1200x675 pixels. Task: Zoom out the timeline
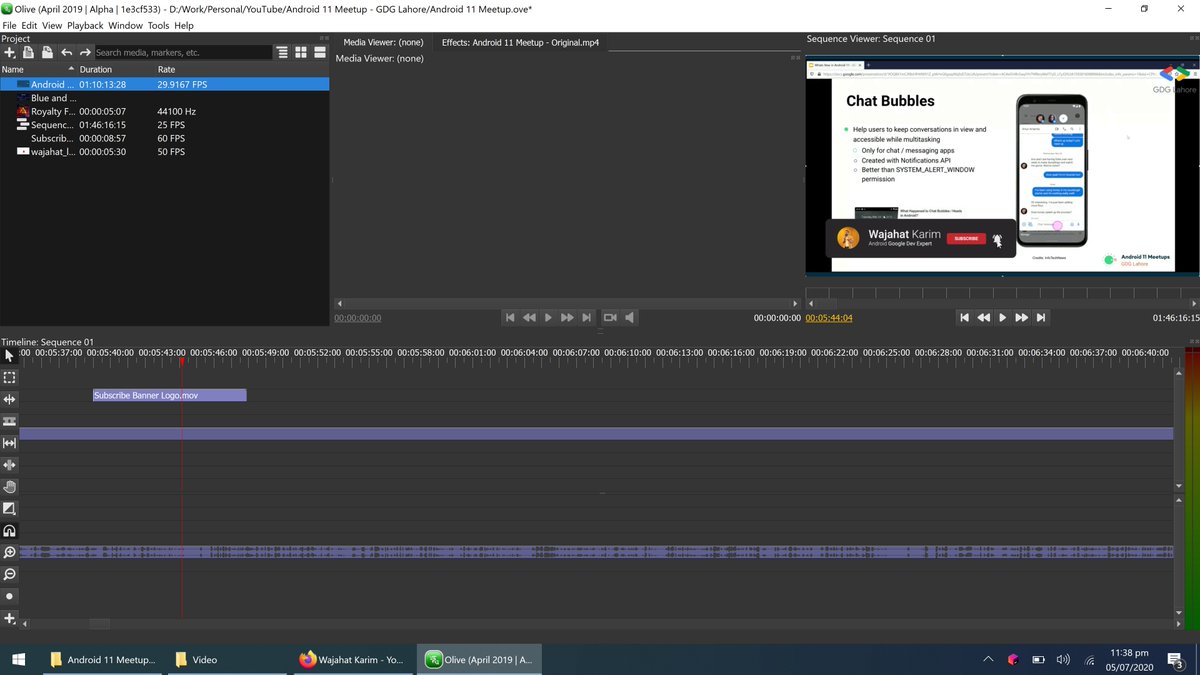(x=10, y=575)
